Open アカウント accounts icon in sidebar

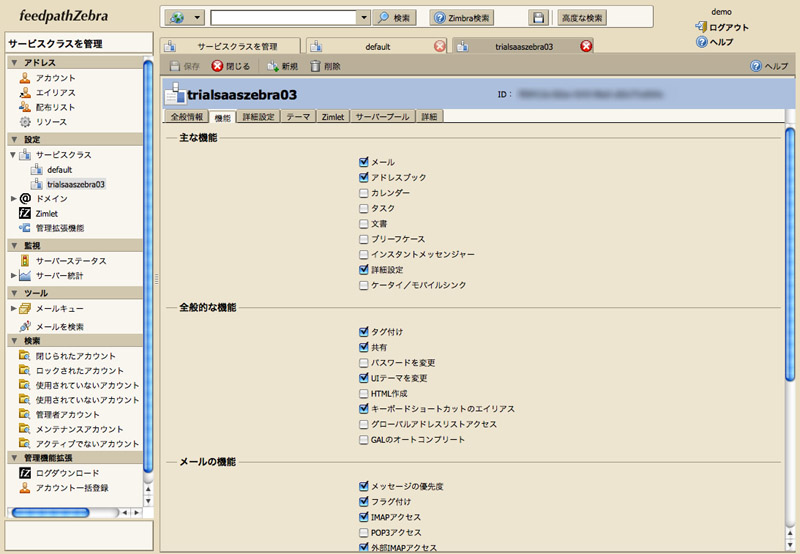click(x=24, y=78)
